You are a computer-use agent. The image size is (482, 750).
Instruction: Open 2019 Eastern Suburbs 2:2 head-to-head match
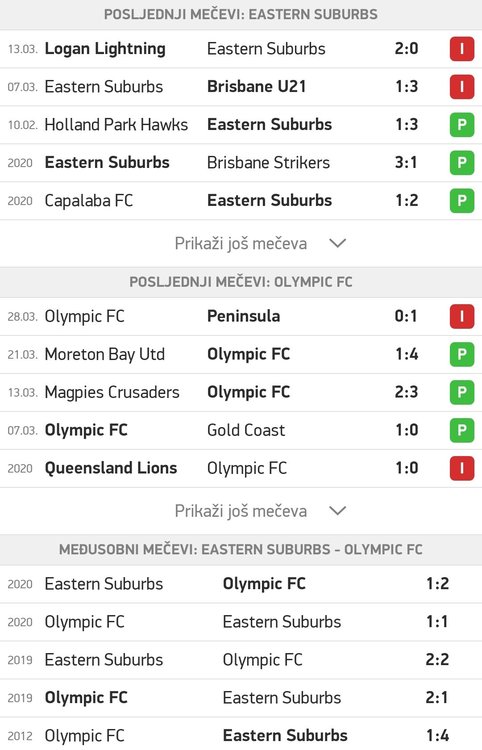[241, 660]
